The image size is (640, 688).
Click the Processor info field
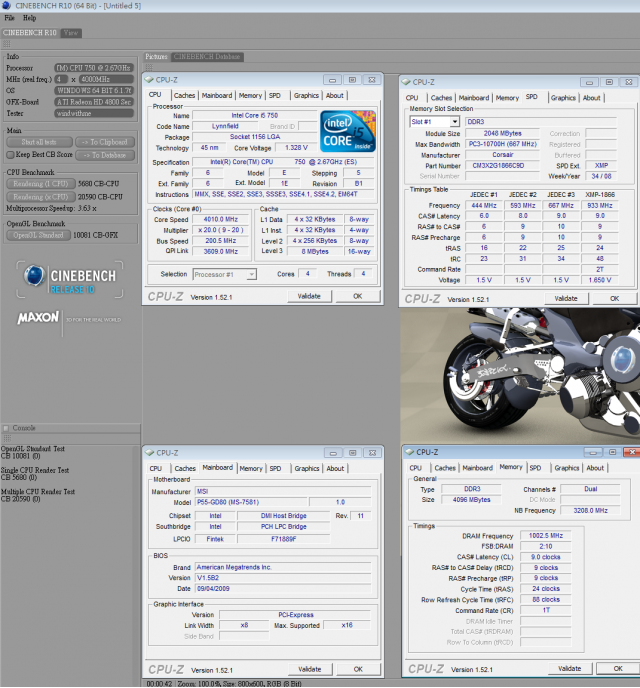[x=94, y=68]
